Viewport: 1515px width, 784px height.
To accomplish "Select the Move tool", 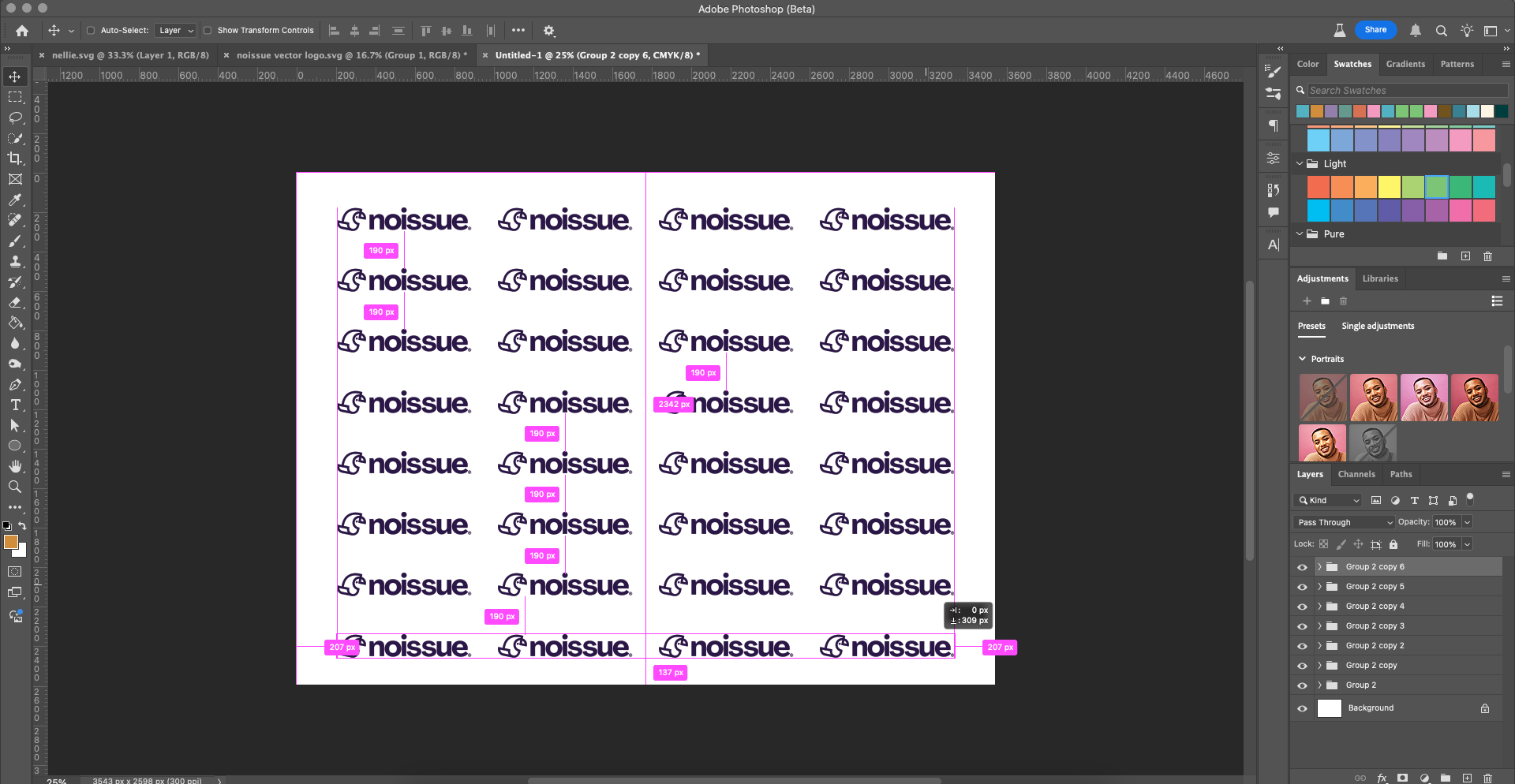I will coord(15,77).
